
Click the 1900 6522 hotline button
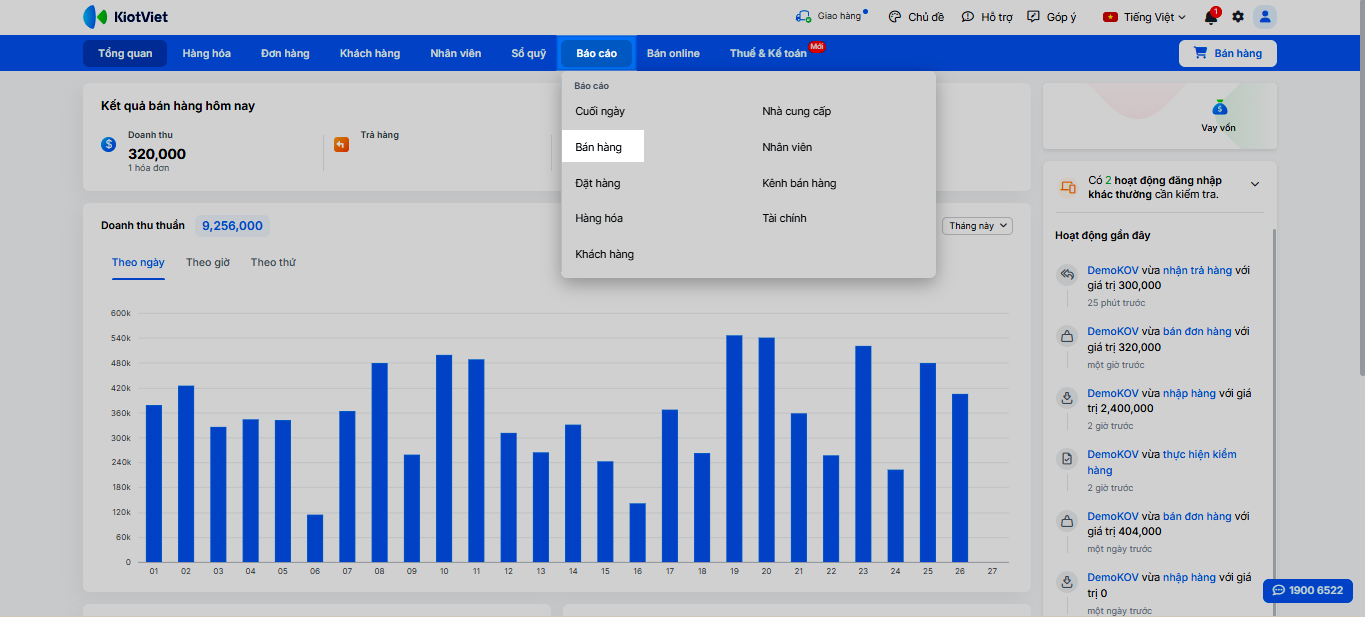(1307, 590)
